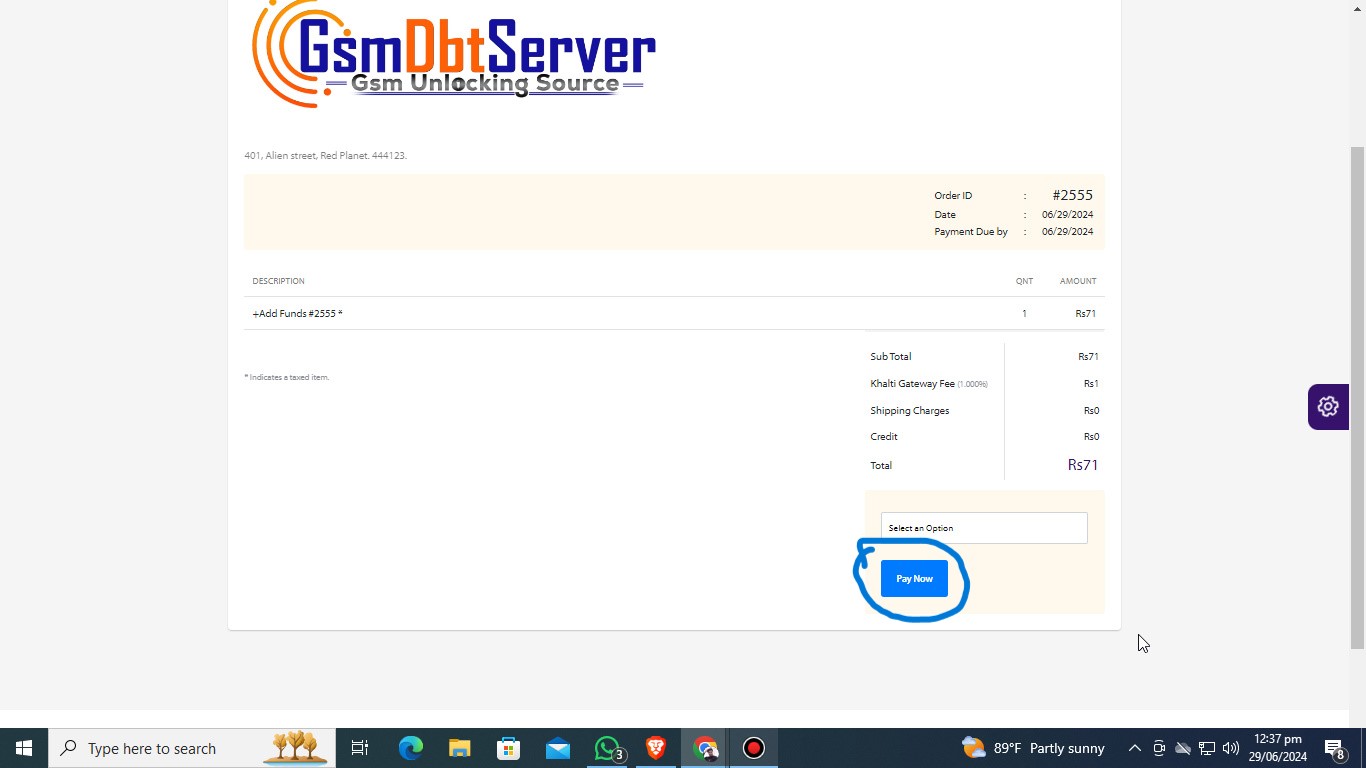Click the Windows Start button
This screenshot has height=768, width=1366.
[24, 748]
